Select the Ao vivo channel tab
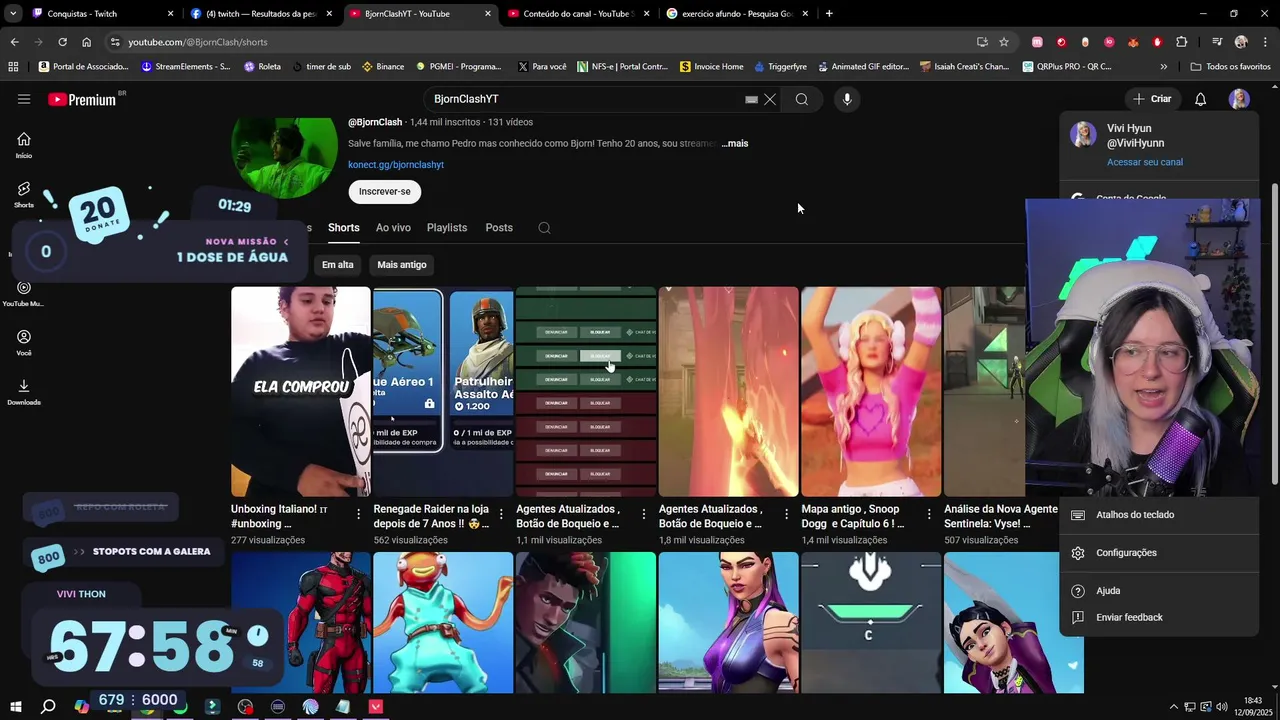This screenshot has height=720, width=1280. [x=393, y=228]
